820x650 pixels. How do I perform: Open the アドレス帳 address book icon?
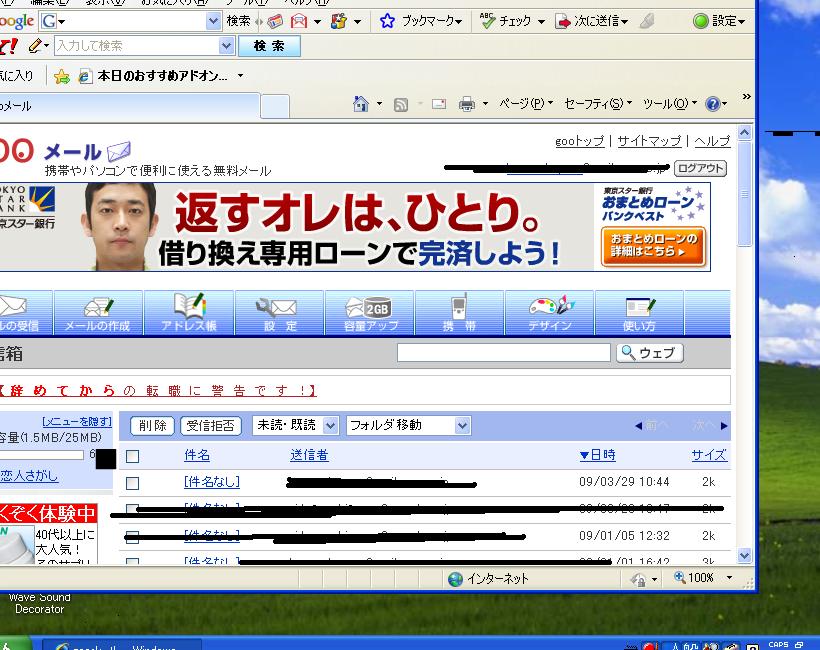[x=189, y=313]
